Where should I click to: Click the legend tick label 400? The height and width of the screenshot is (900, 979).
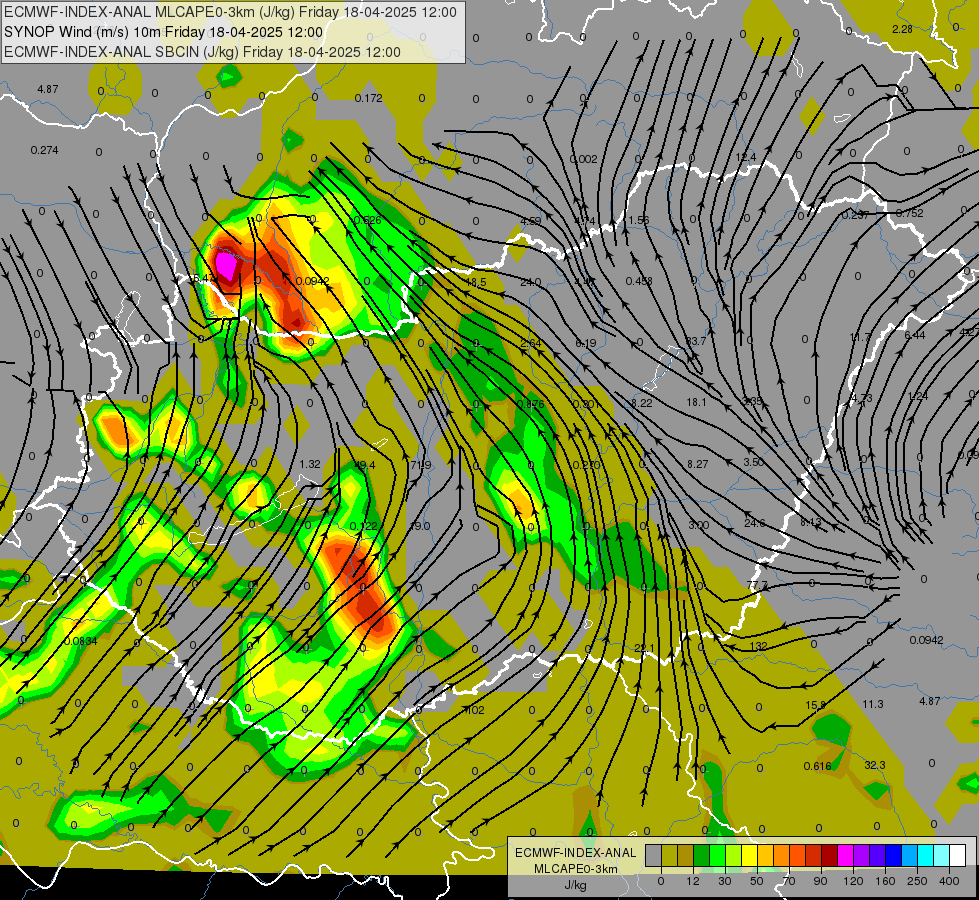tap(949, 881)
